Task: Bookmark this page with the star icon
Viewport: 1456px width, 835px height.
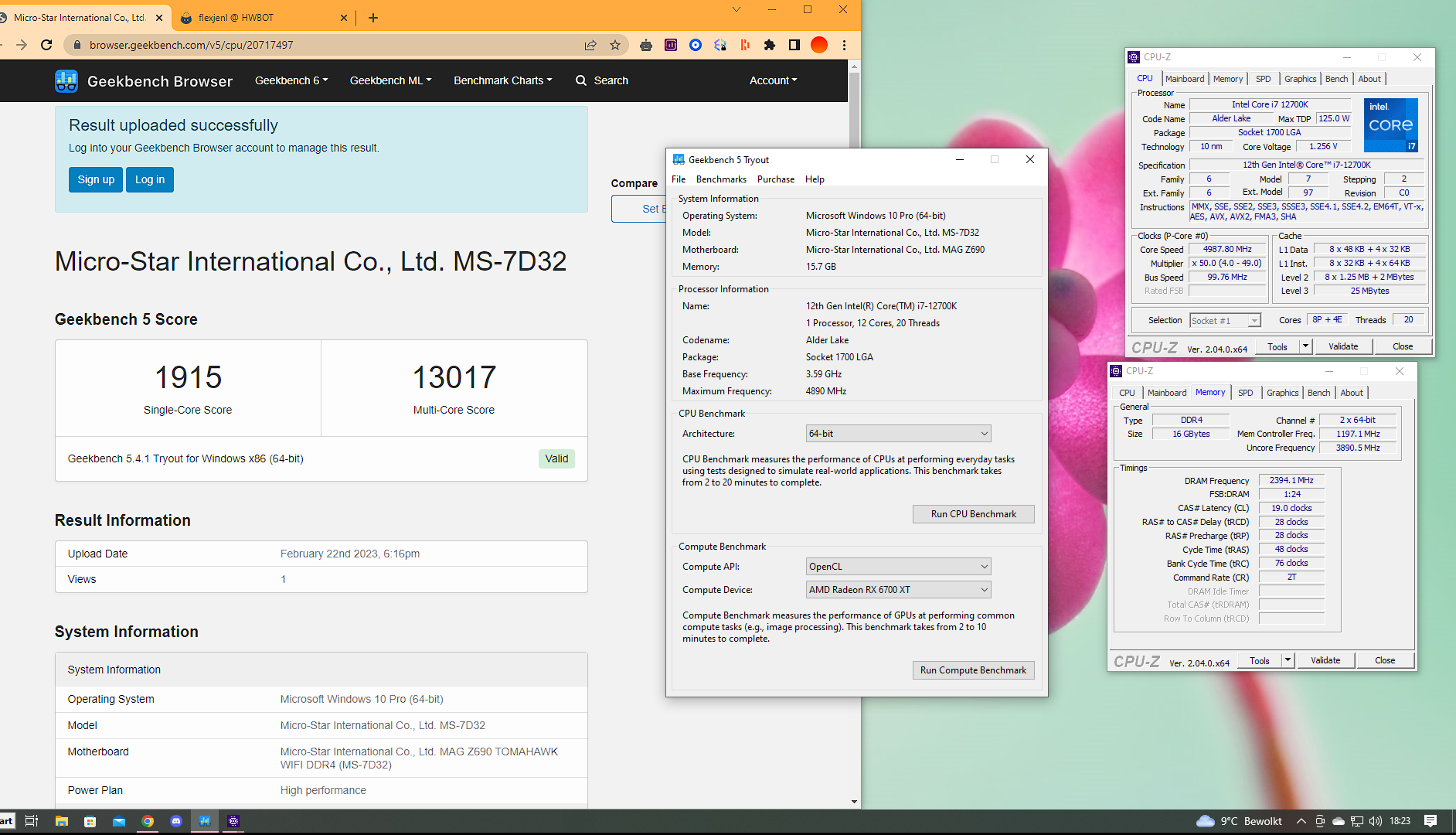Action: pyautogui.click(x=615, y=45)
